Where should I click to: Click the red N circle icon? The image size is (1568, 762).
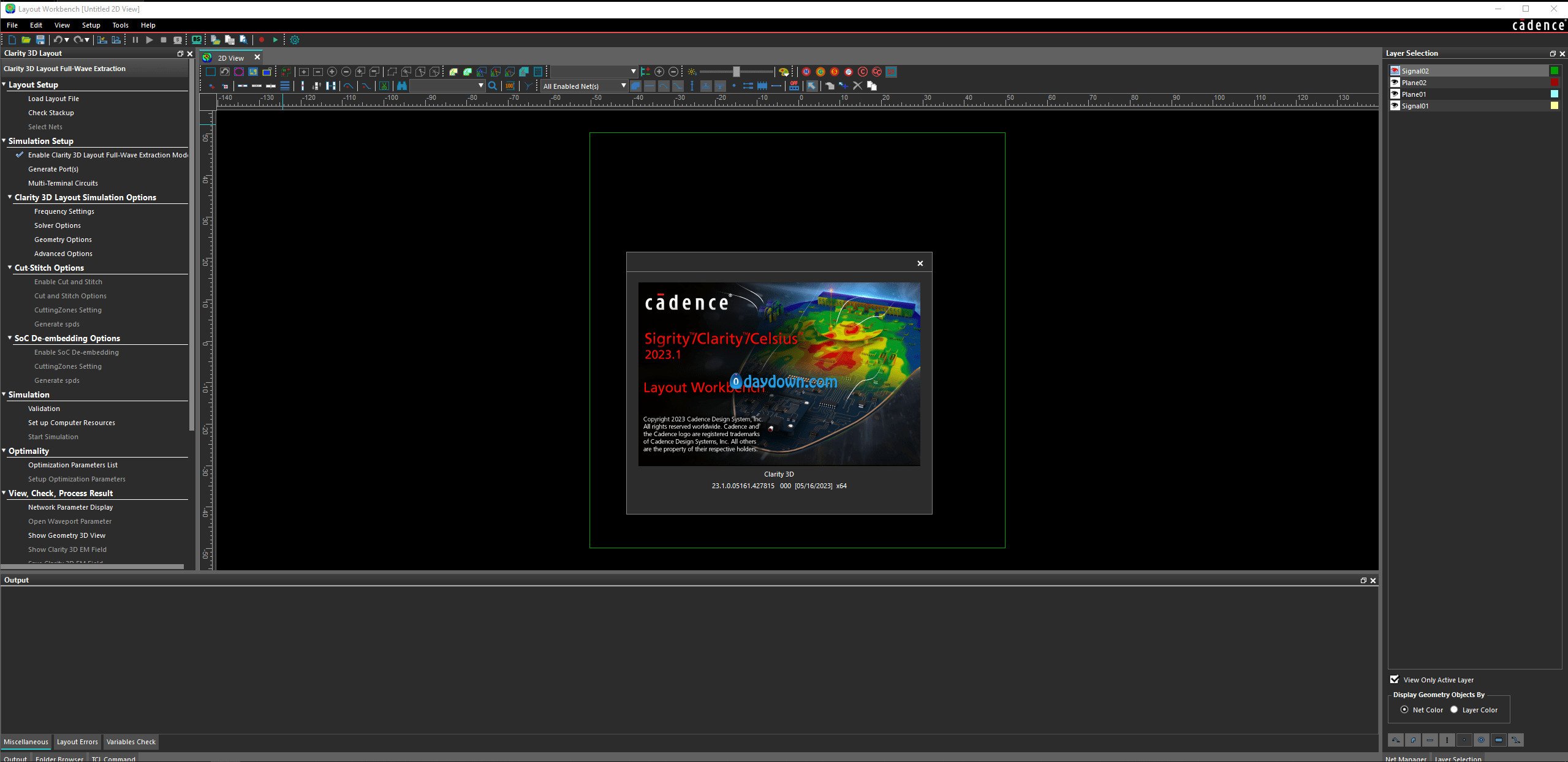(806, 72)
